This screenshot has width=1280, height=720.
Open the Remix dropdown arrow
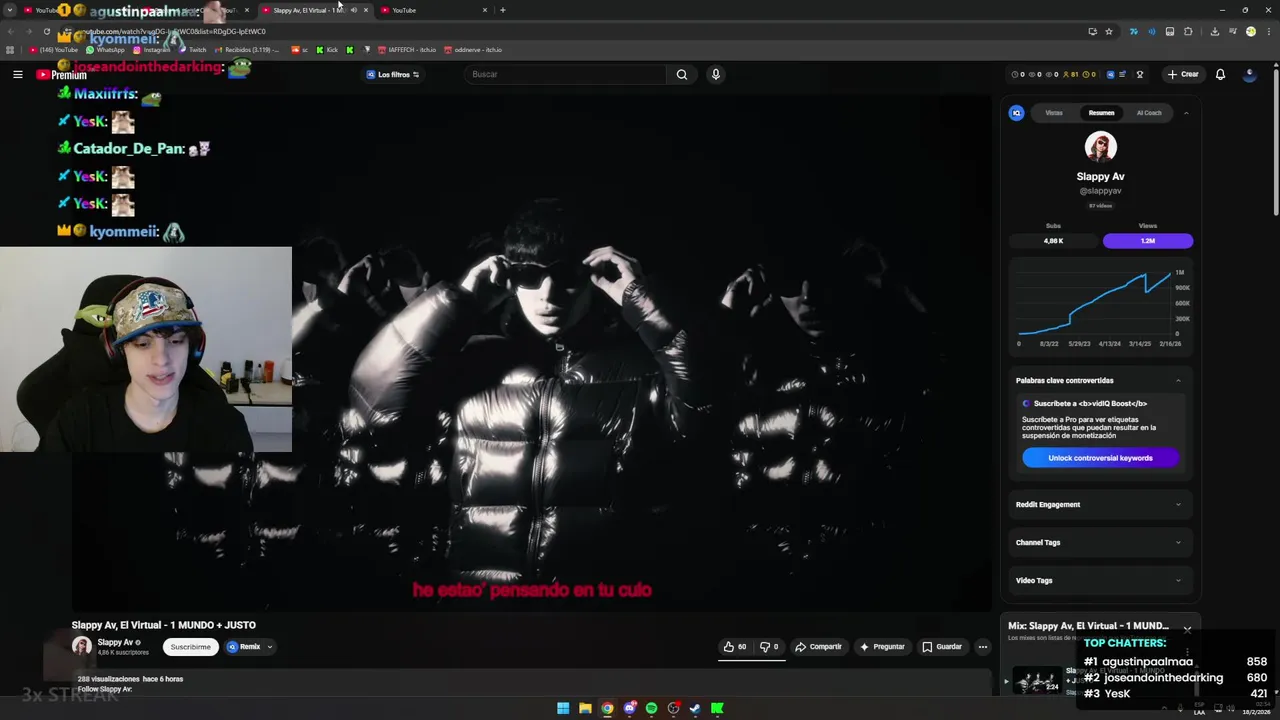[x=269, y=647]
